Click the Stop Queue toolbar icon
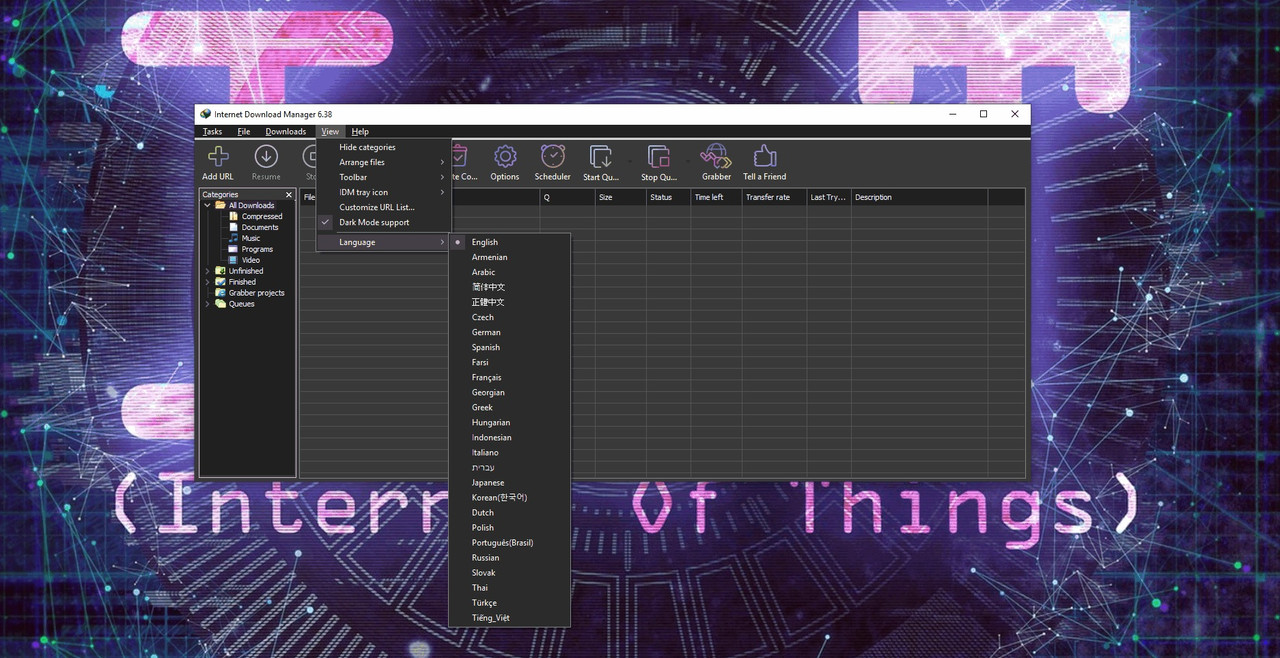The height and width of the screenshot is (658, 1280). (x=658, y=156)
